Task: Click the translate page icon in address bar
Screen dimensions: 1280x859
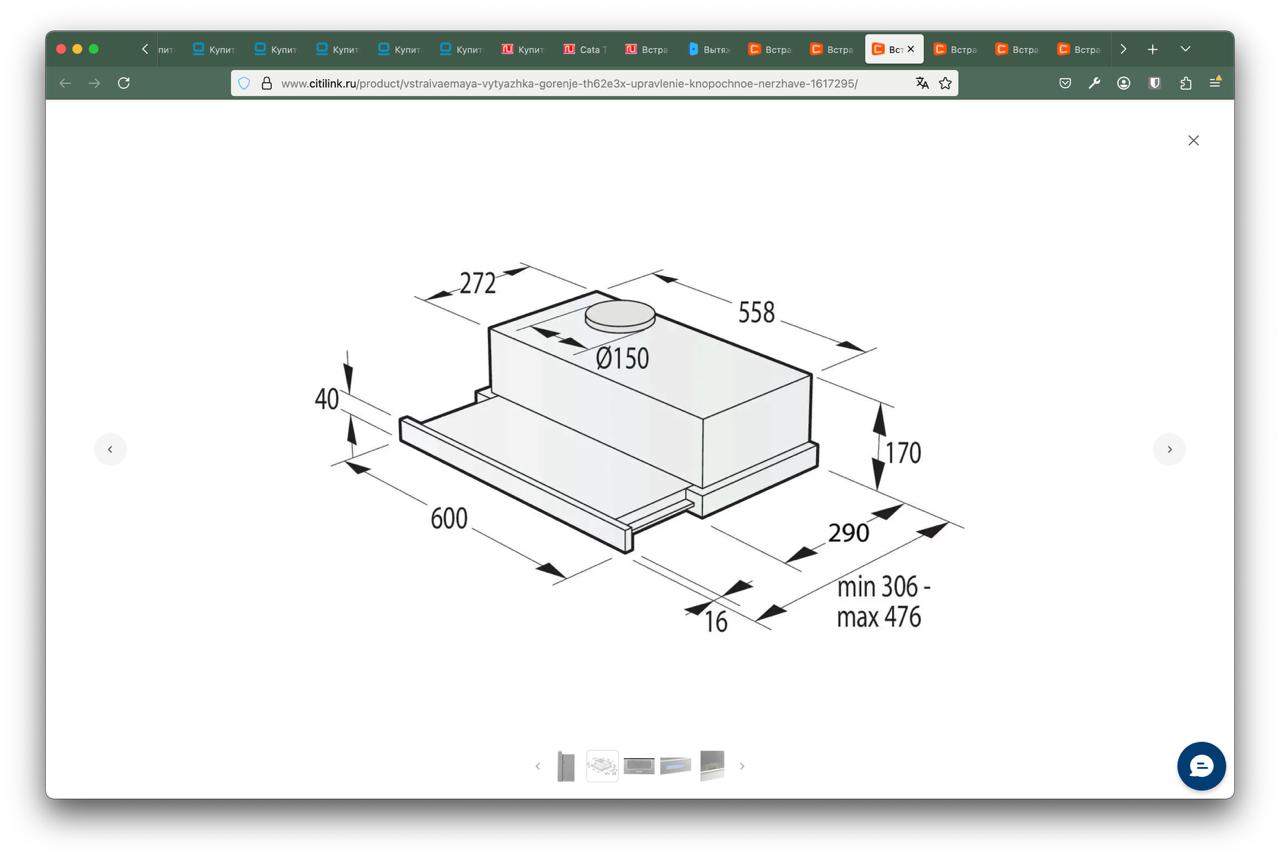Action: pos(922,83)
